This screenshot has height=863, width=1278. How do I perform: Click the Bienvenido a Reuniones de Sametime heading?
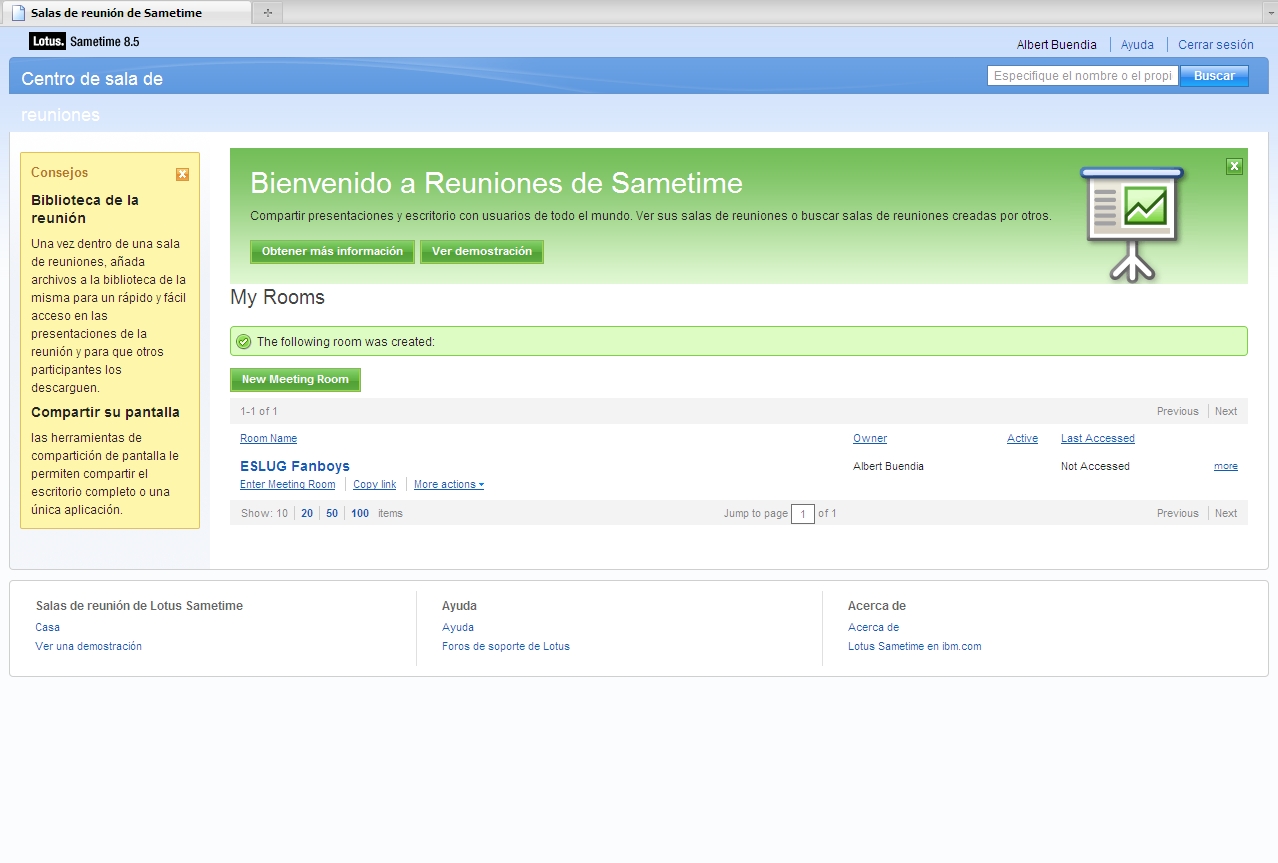(x=496, y=183)
